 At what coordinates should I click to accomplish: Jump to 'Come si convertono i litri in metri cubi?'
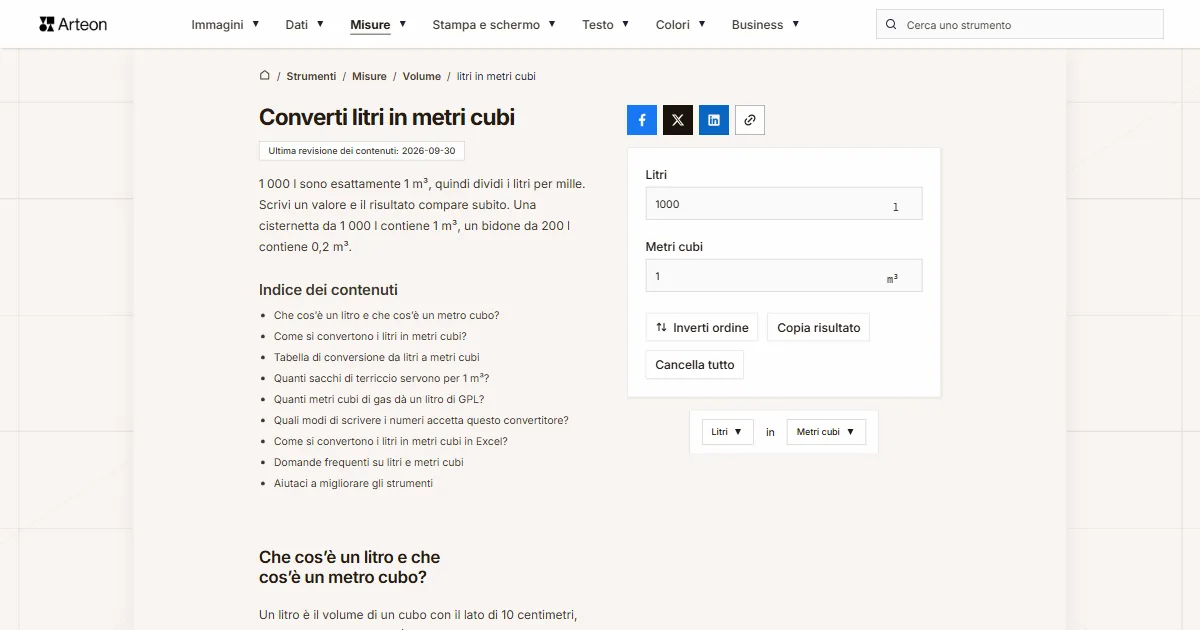[x=370, y=336]
